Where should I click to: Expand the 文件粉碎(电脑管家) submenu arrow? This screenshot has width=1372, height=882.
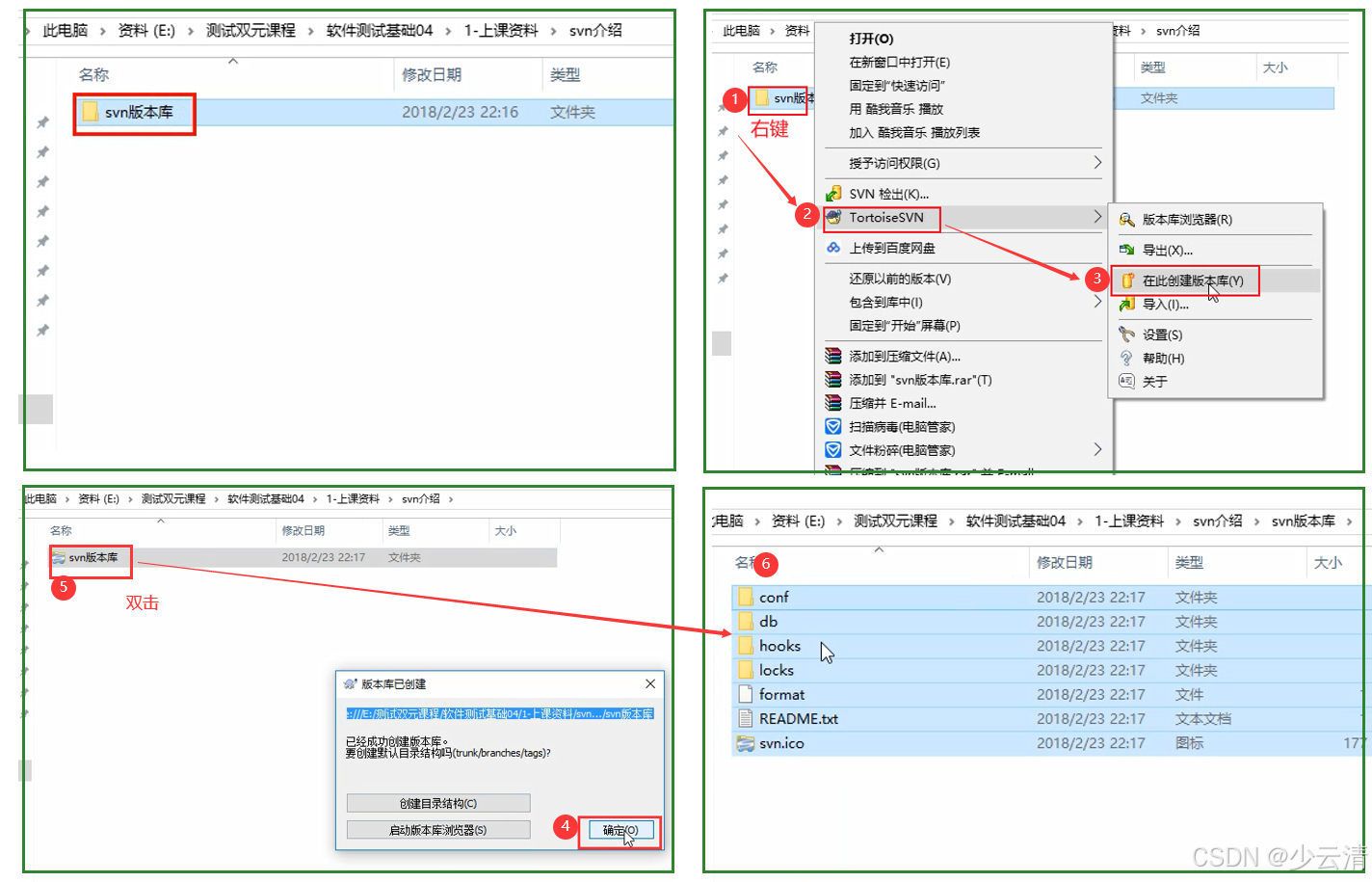point(1097,449)
